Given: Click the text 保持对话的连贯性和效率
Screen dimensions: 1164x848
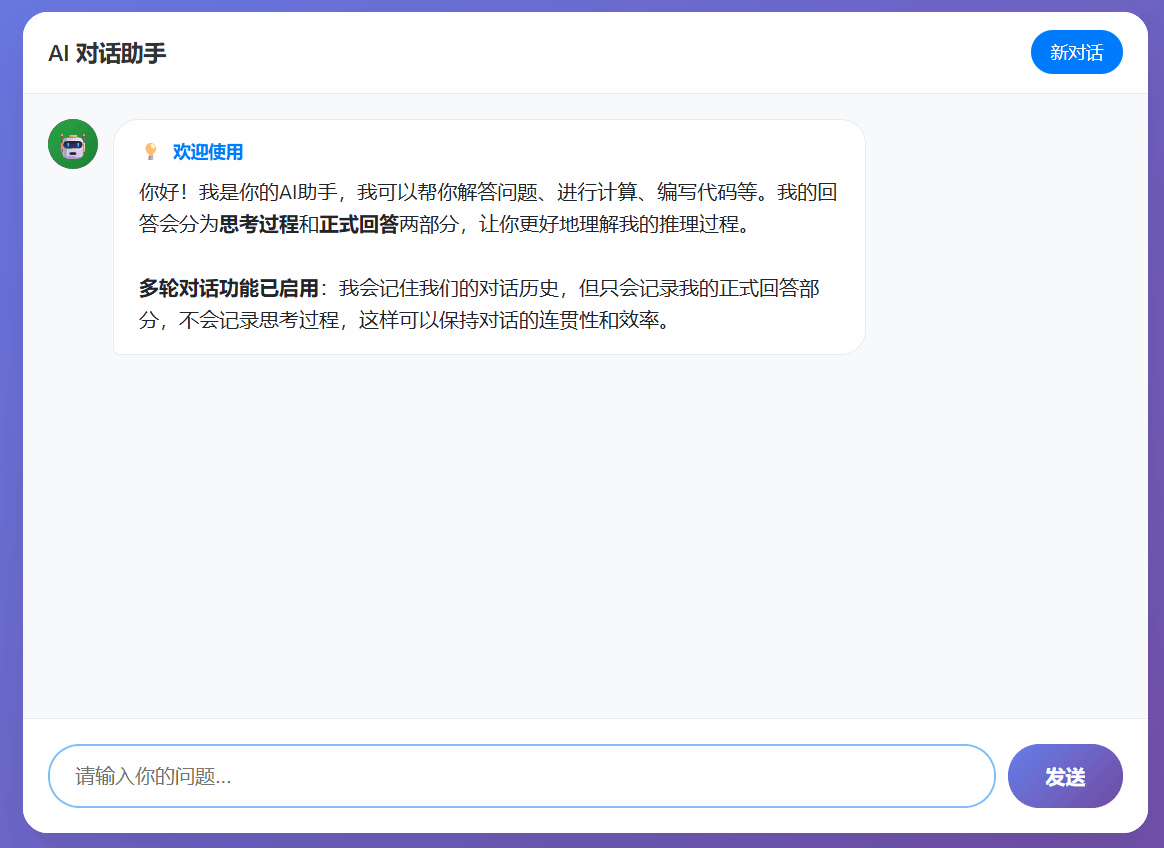Looking at the screenshot, I should (547, 321).
